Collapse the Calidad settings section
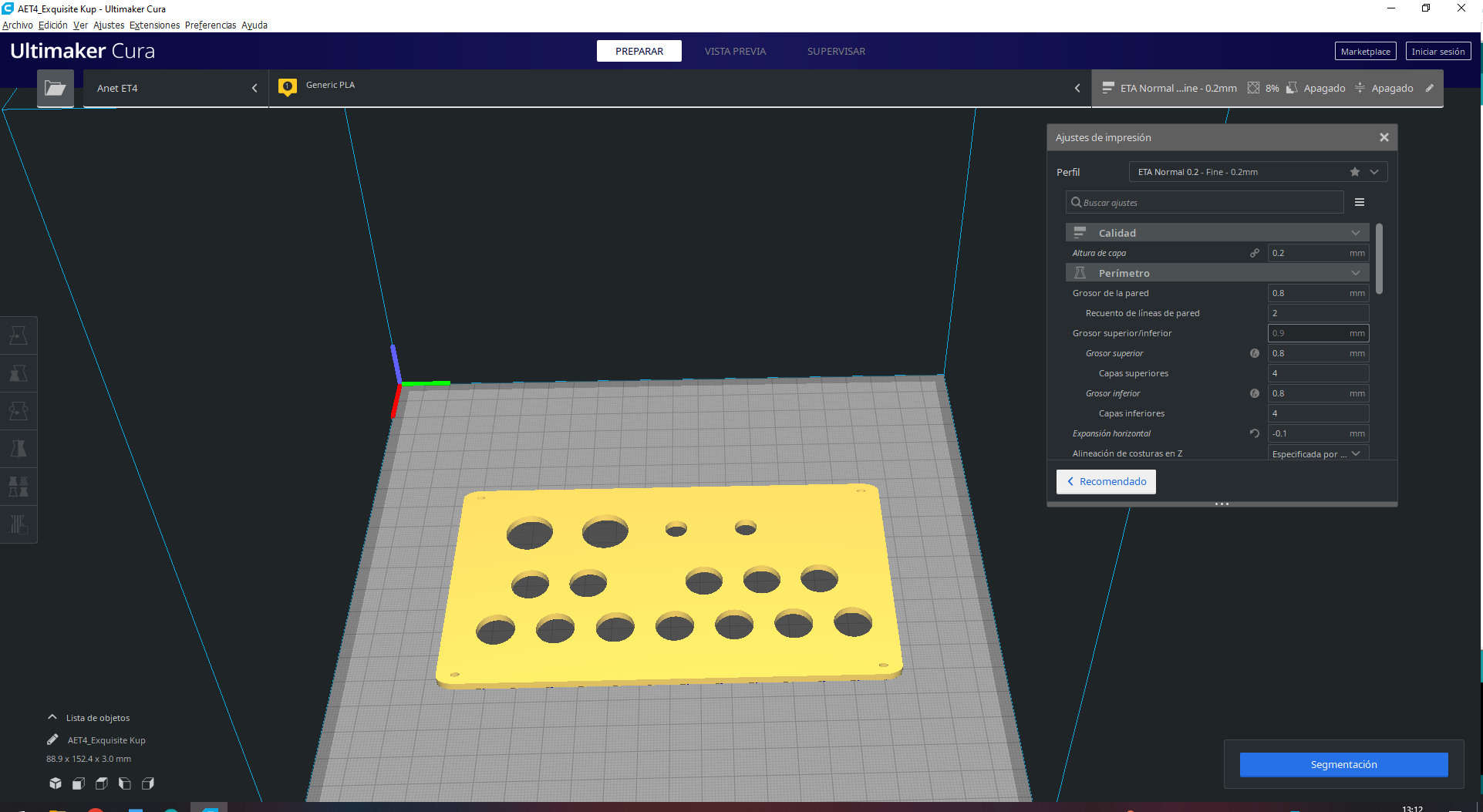 pos(1355,233)
